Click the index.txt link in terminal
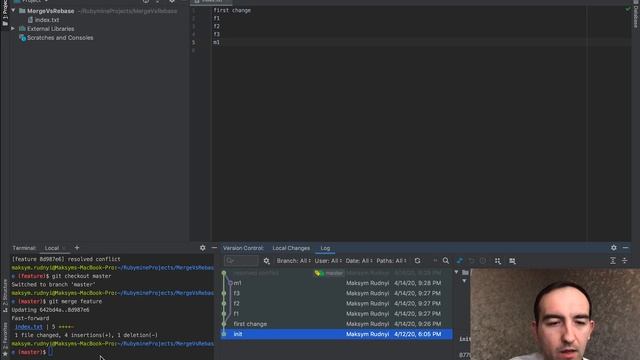The height and width of the screenshot is (360, 640). tap(29, 327)
